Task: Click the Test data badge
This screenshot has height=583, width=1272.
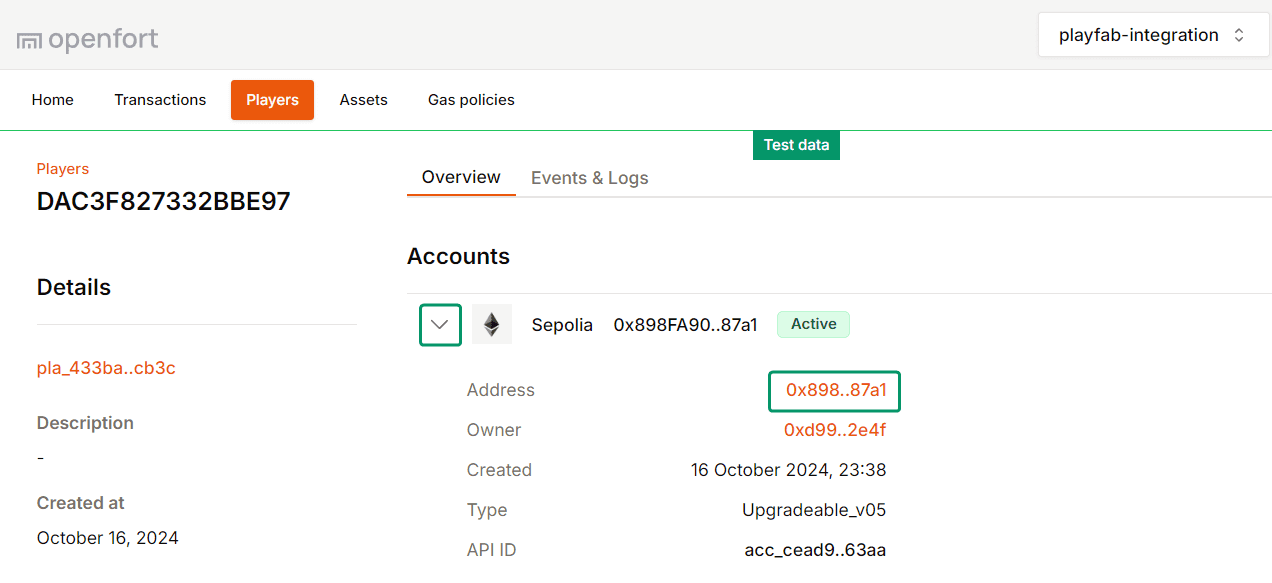Action: pos(796,145)
